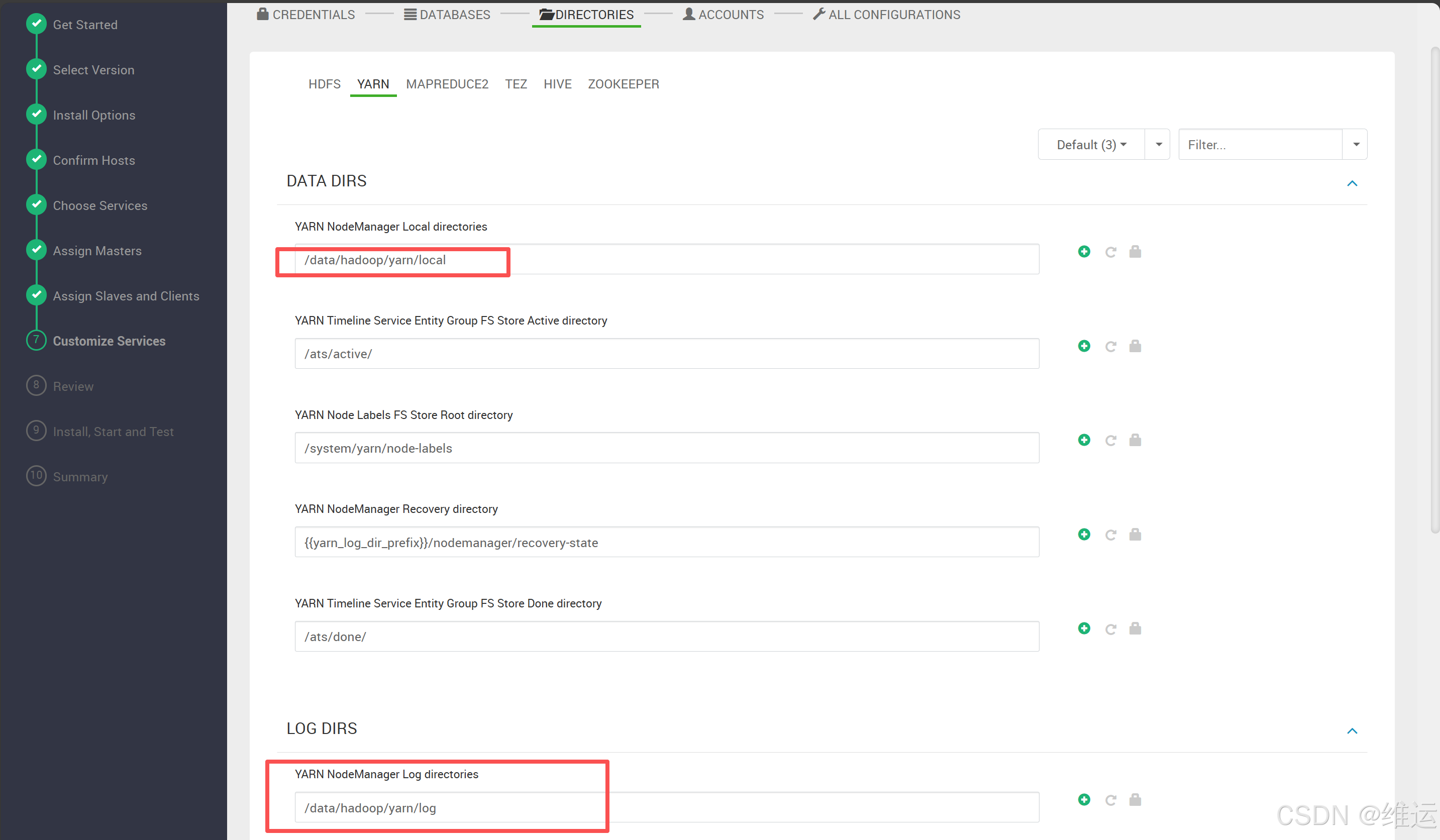Click lock icon for NodeManager Local directories
Image resolution: width=1440 pixels, height=840 pixels.
coord(1135,252)
